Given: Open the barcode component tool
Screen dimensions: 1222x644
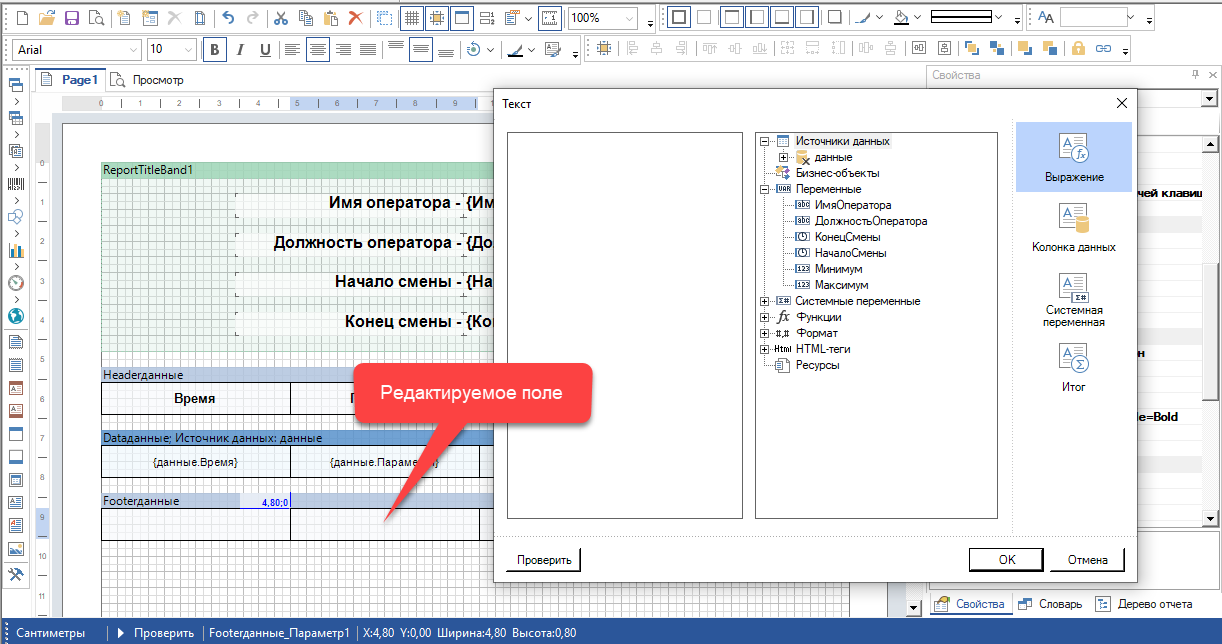Looking at the screenshot, I should (16, 184).
